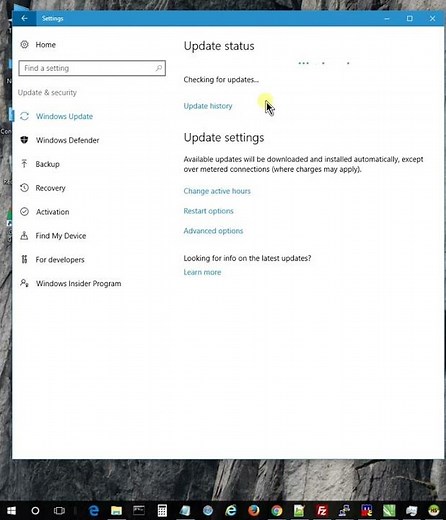
Task: Click Change active hours link
Action: pyautogui.click(x=217, y=191)
